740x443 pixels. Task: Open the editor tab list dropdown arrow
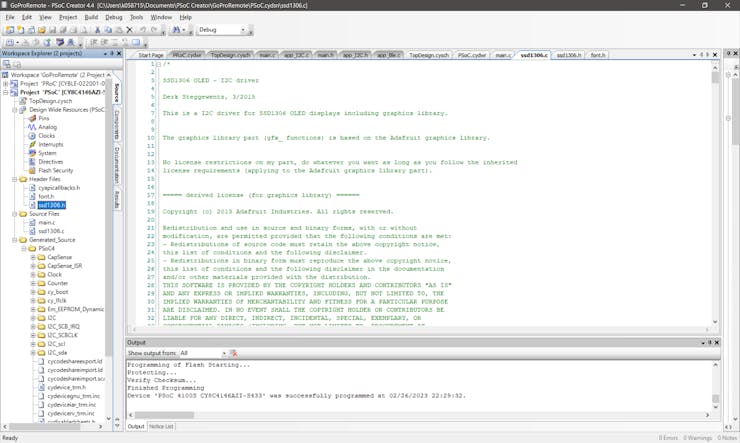pyautogui.click(x=694, y=55)
